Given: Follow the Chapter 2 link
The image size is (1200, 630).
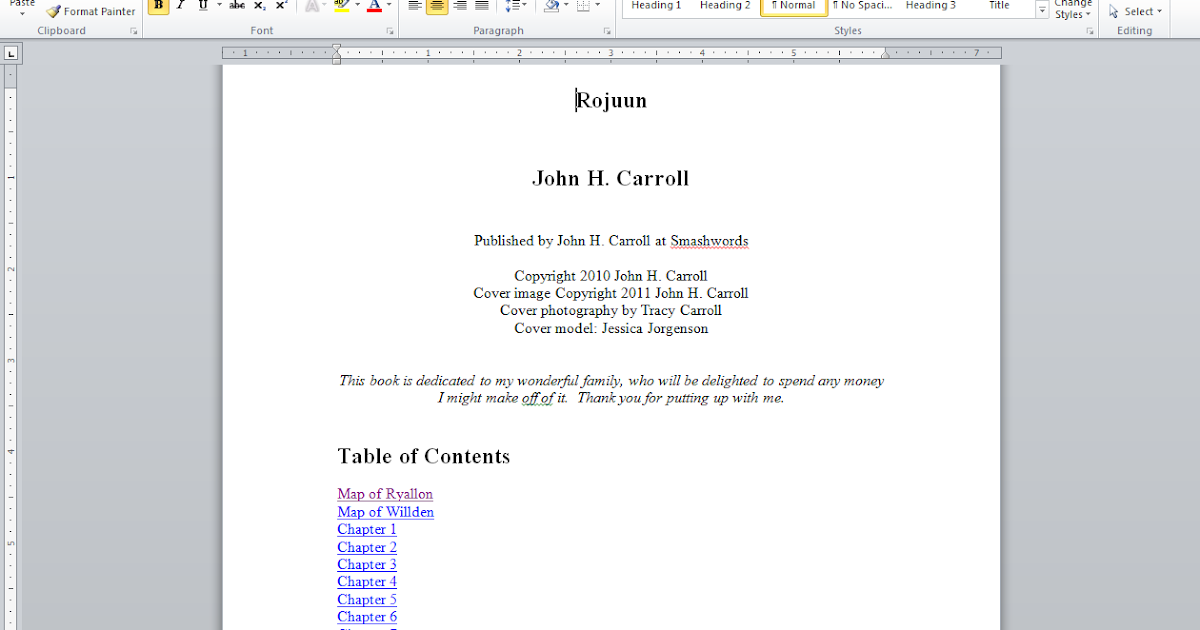Looking at the screenshot, I should pos(367,547).
